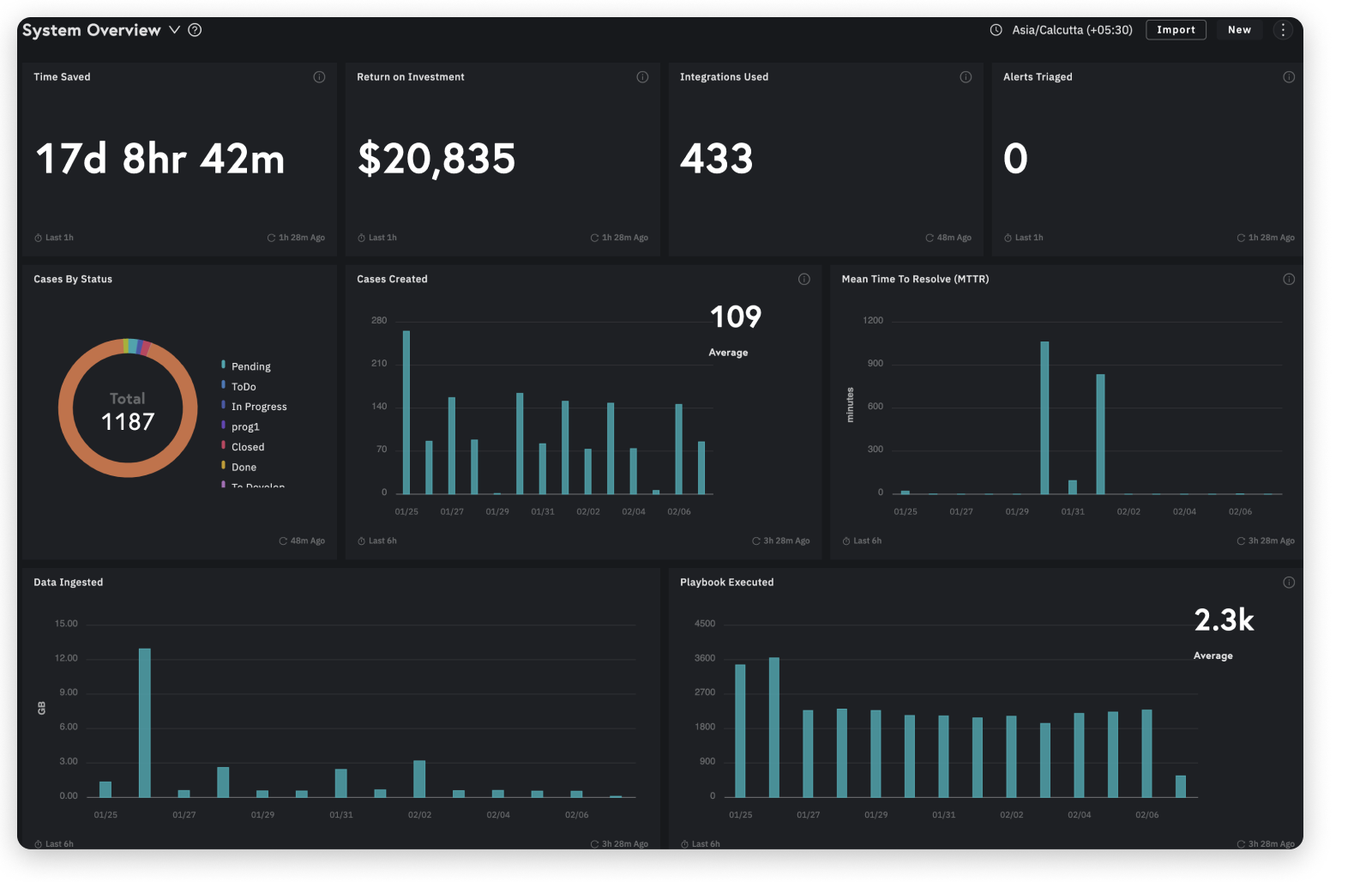Show info for the Playbook Executed chart
Image resolution: width=1372 pixels, height=882 pixels.
[x=1289, y=583]
